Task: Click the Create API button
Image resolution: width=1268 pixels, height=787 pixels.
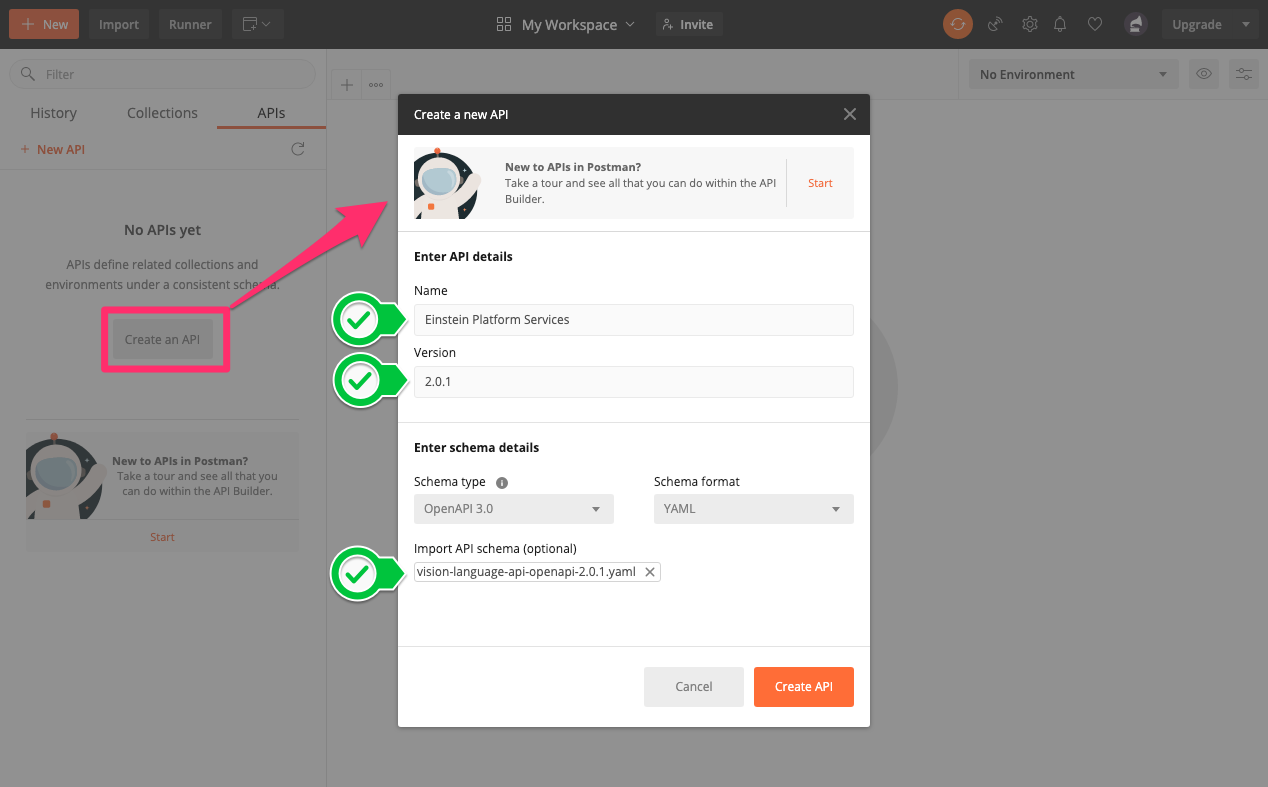Action: point(804,687)
